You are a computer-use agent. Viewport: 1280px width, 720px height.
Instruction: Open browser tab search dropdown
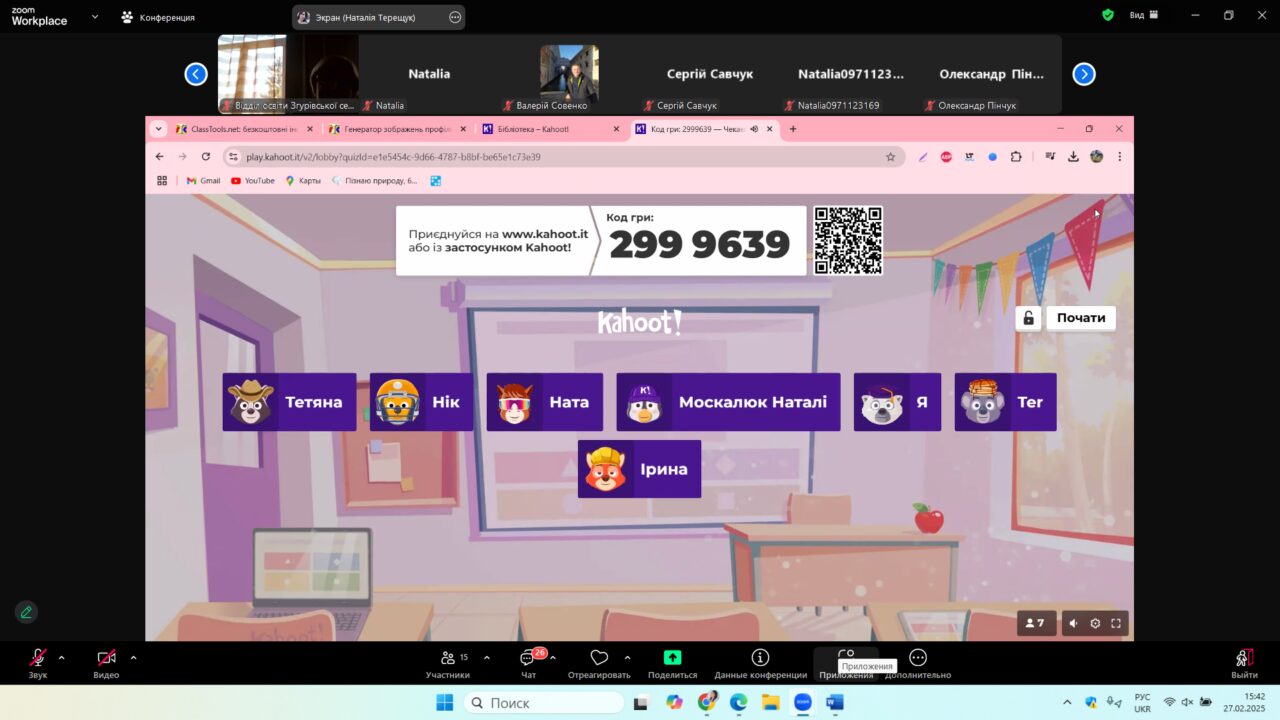coord(158,129)
